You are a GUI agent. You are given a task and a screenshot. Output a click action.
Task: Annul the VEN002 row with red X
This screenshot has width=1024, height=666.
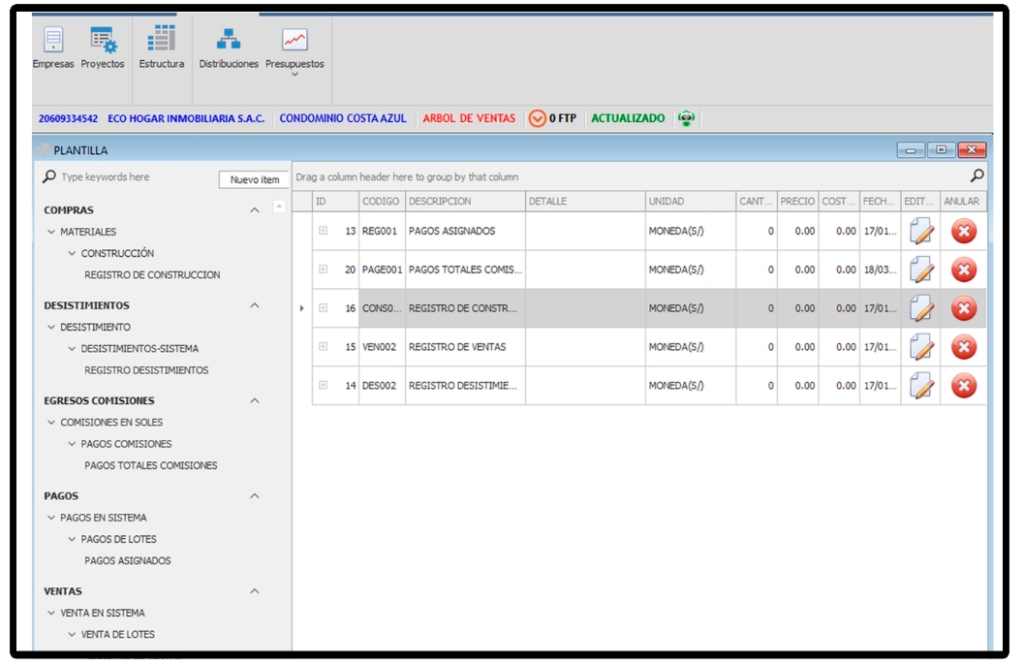click(963, 347)
